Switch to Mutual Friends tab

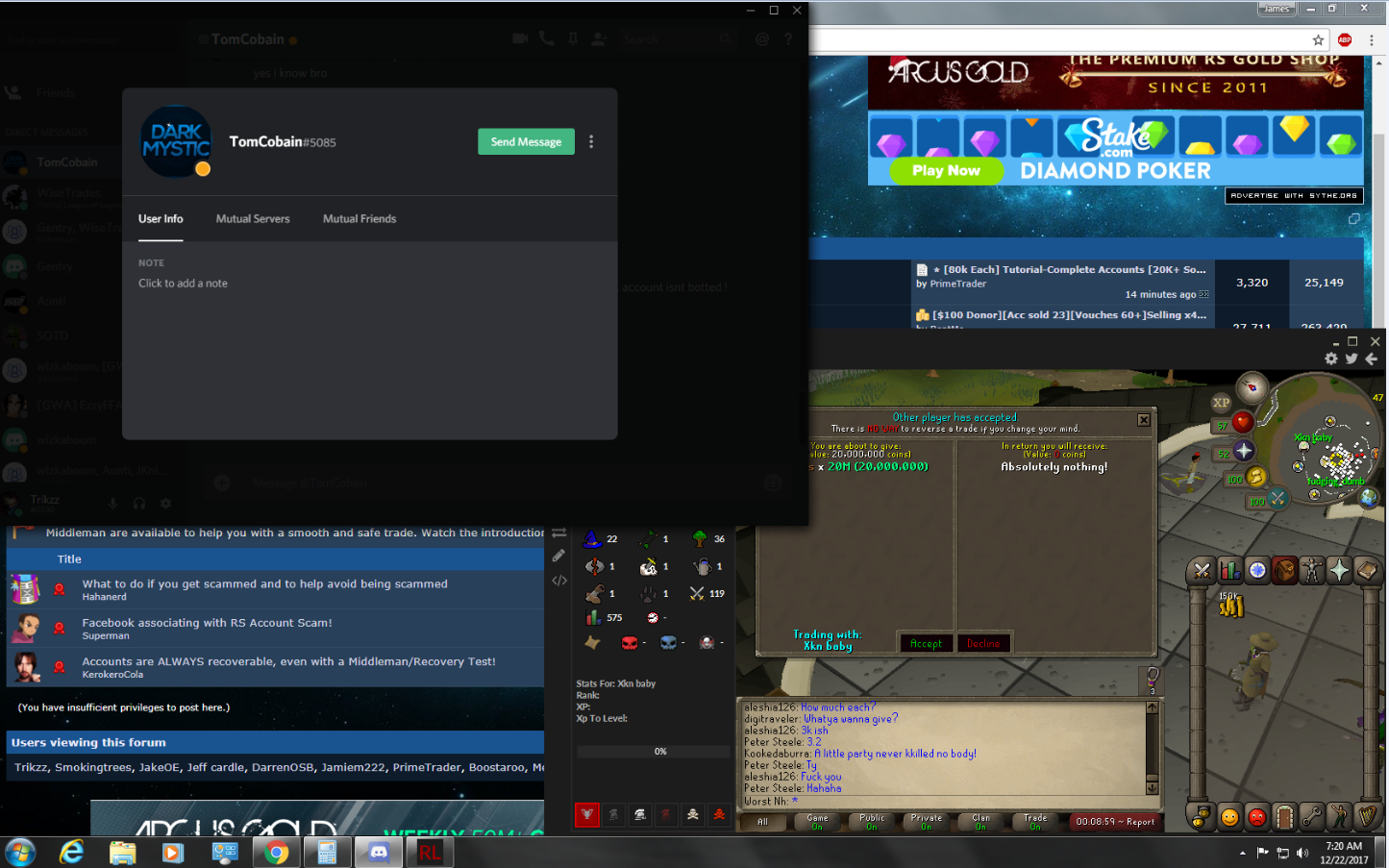360,219
